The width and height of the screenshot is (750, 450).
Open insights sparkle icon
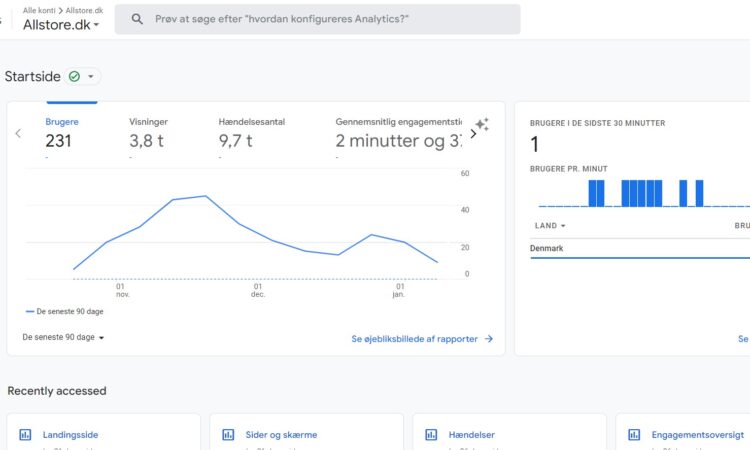(482, 124)
